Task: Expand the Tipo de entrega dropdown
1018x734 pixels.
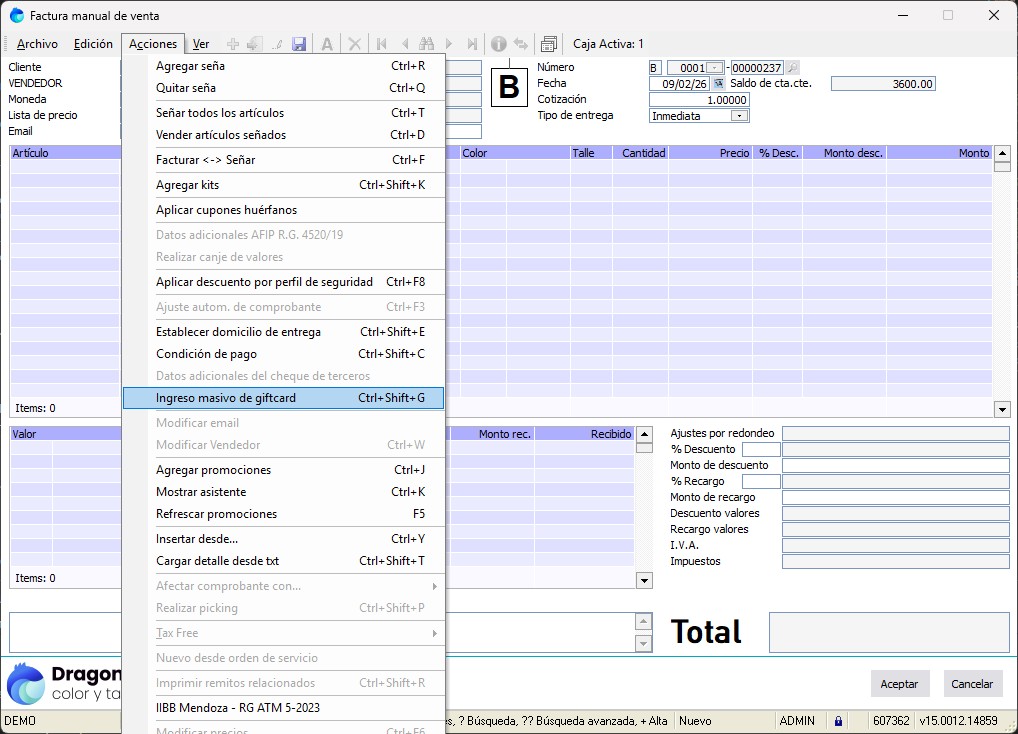Action: [739, 116]
